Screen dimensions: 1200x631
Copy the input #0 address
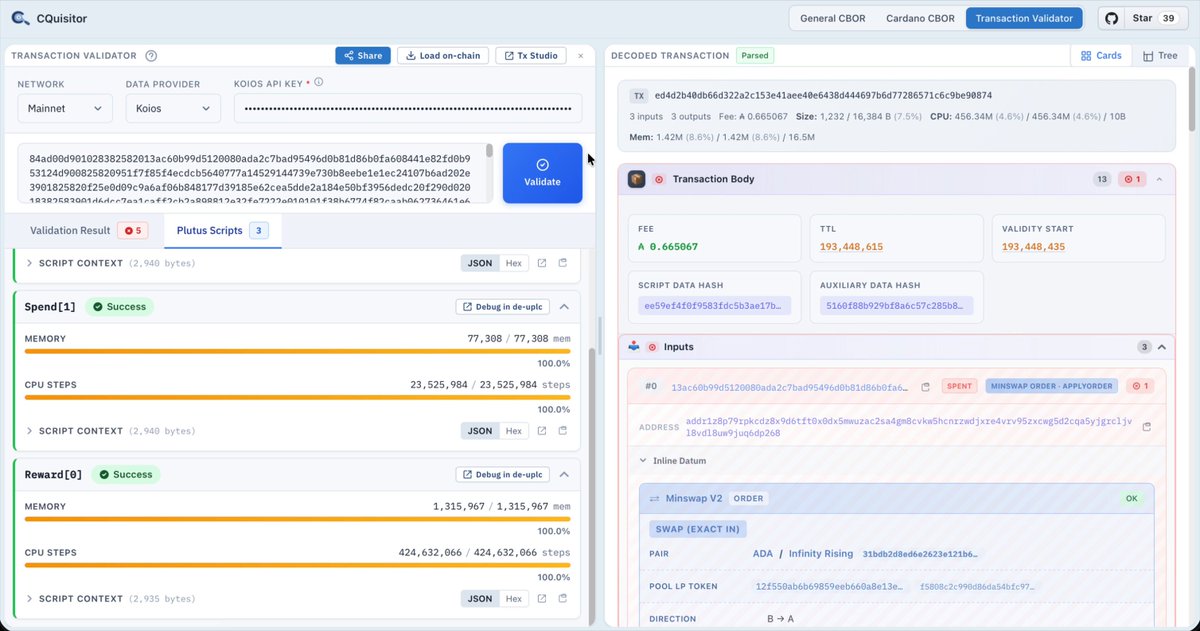coord(1146,427)
